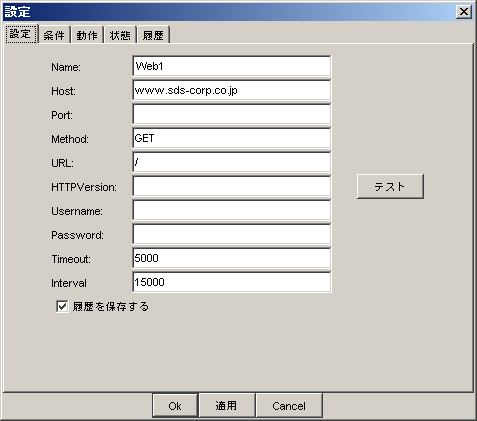The image size is (477, 421).
Task: Confirm with the Ok button
Action: pyautogui.click(x=175, y=405)
